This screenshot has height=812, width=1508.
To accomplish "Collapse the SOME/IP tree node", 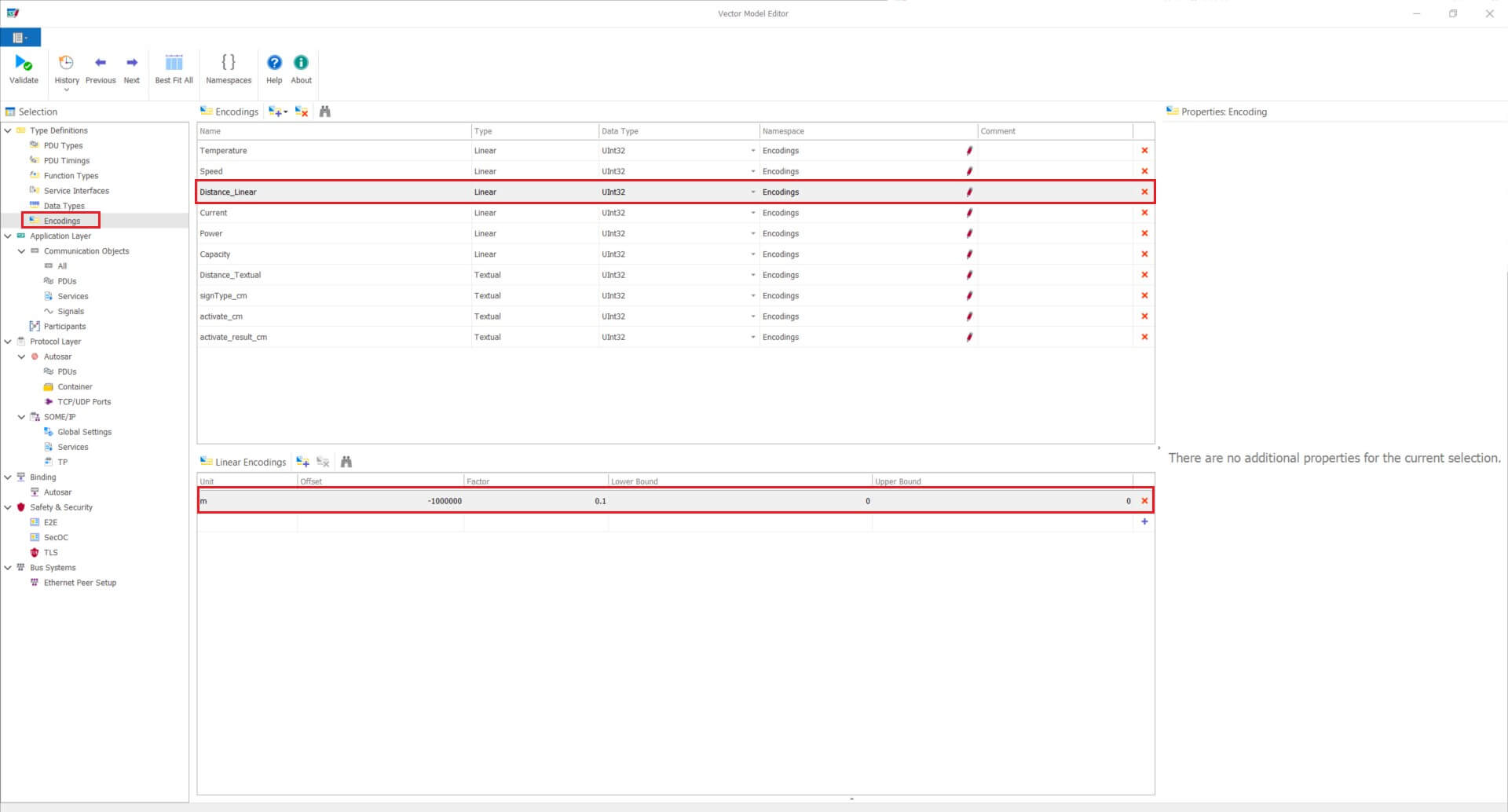I will click(x=22, y=417).
